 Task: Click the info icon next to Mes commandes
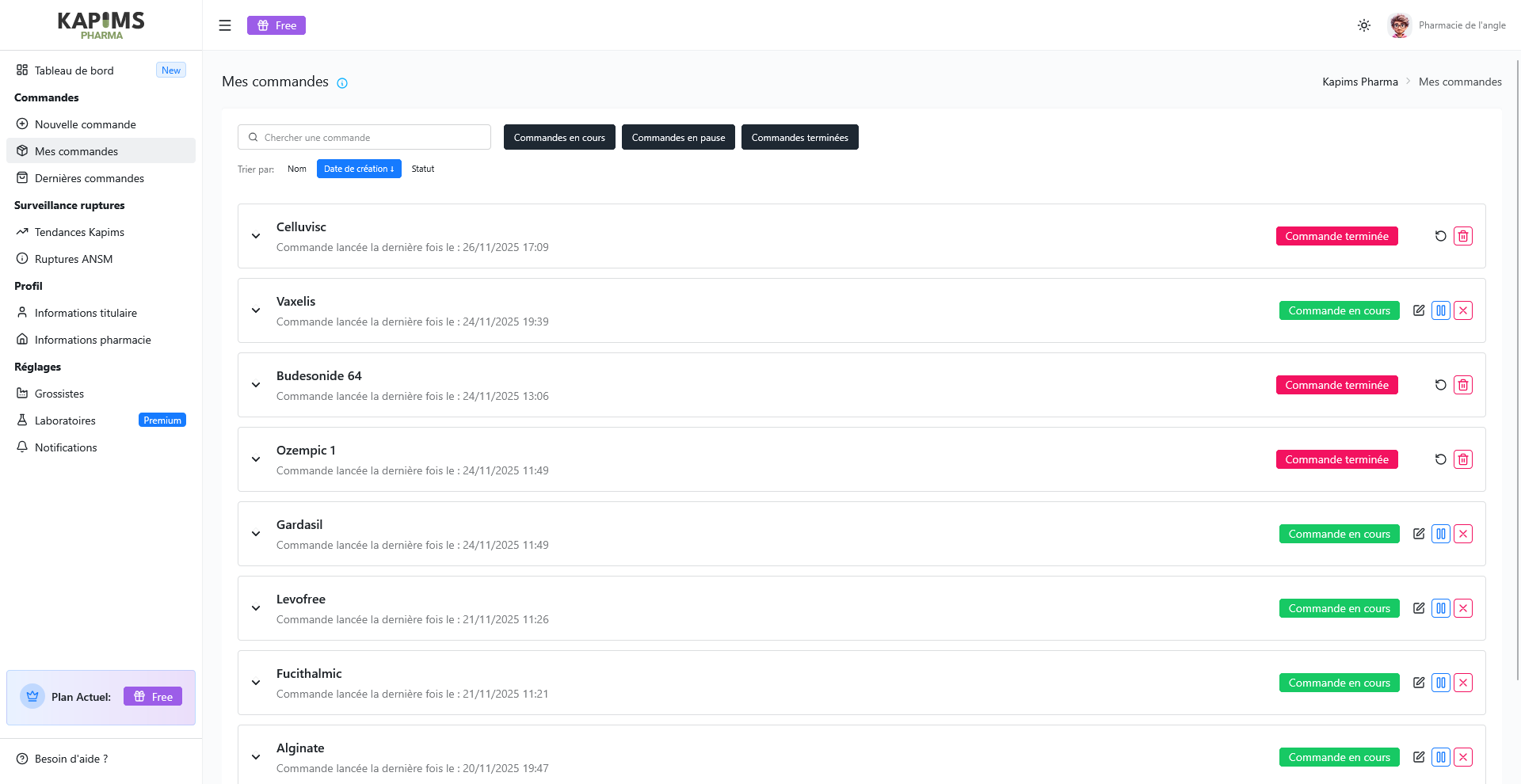tap(341, 82)
